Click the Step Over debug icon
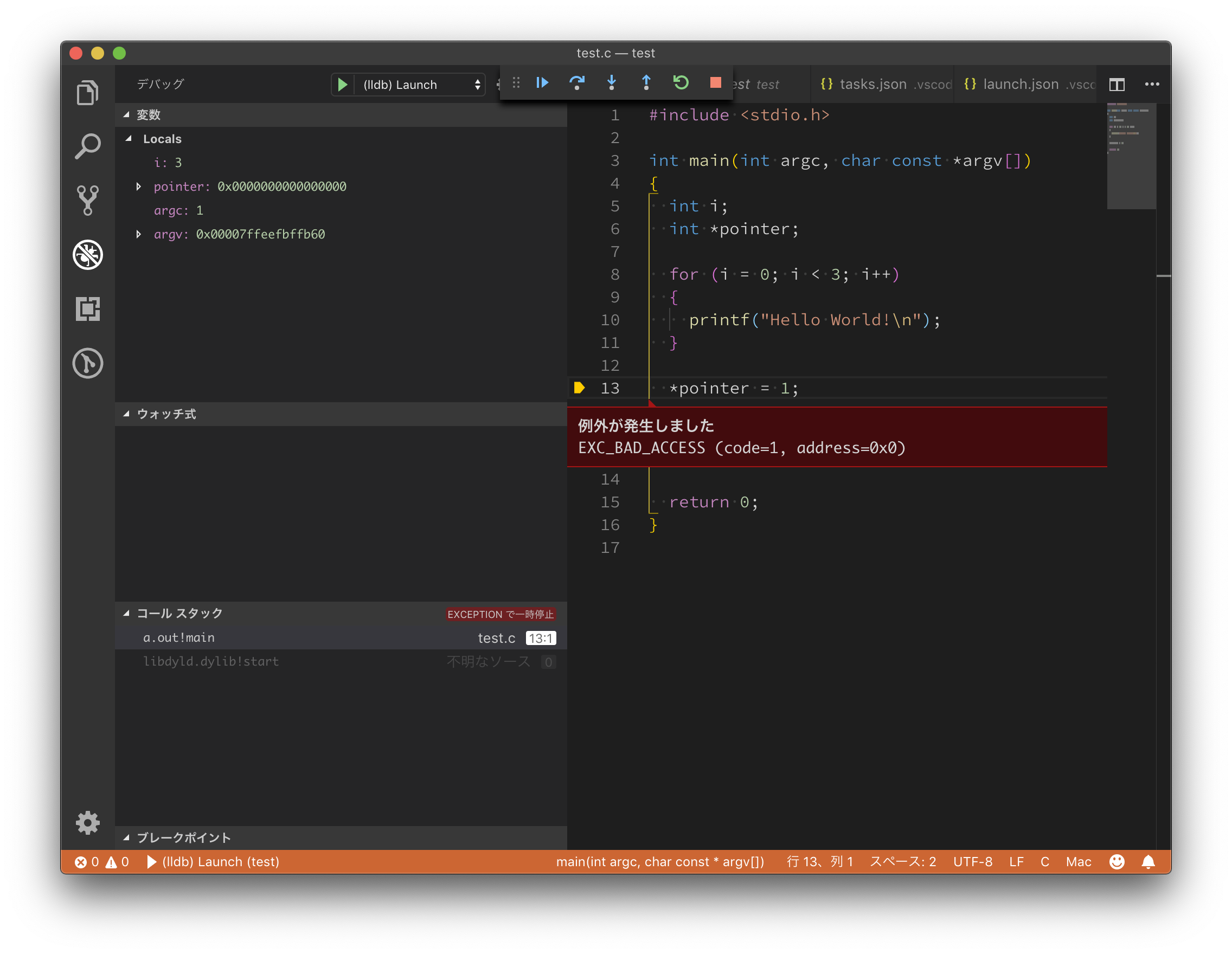This screenshot has width=1232, height=954. tap(578, 83)
